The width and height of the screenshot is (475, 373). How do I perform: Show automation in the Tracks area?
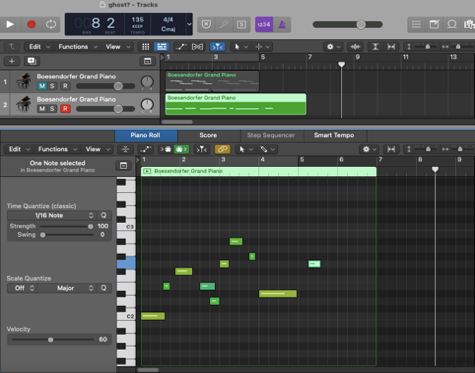pyautogui.click(x=181, y=47)
